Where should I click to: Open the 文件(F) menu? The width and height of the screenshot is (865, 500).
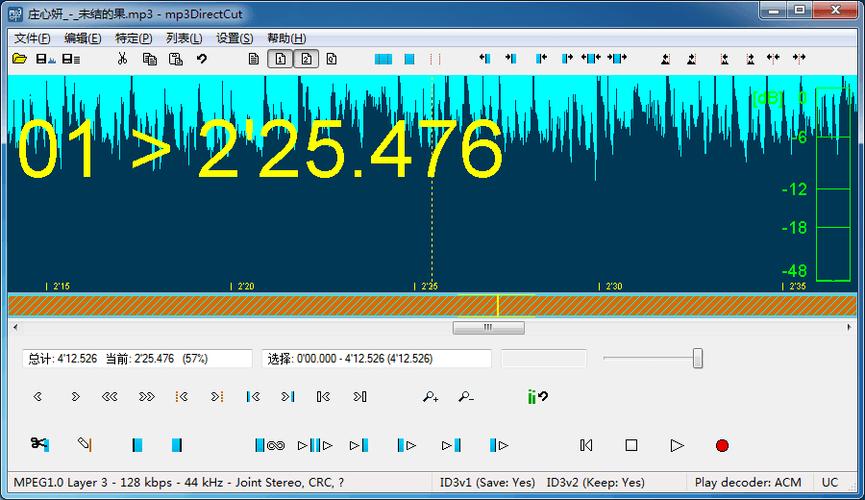tap(32, 38)
